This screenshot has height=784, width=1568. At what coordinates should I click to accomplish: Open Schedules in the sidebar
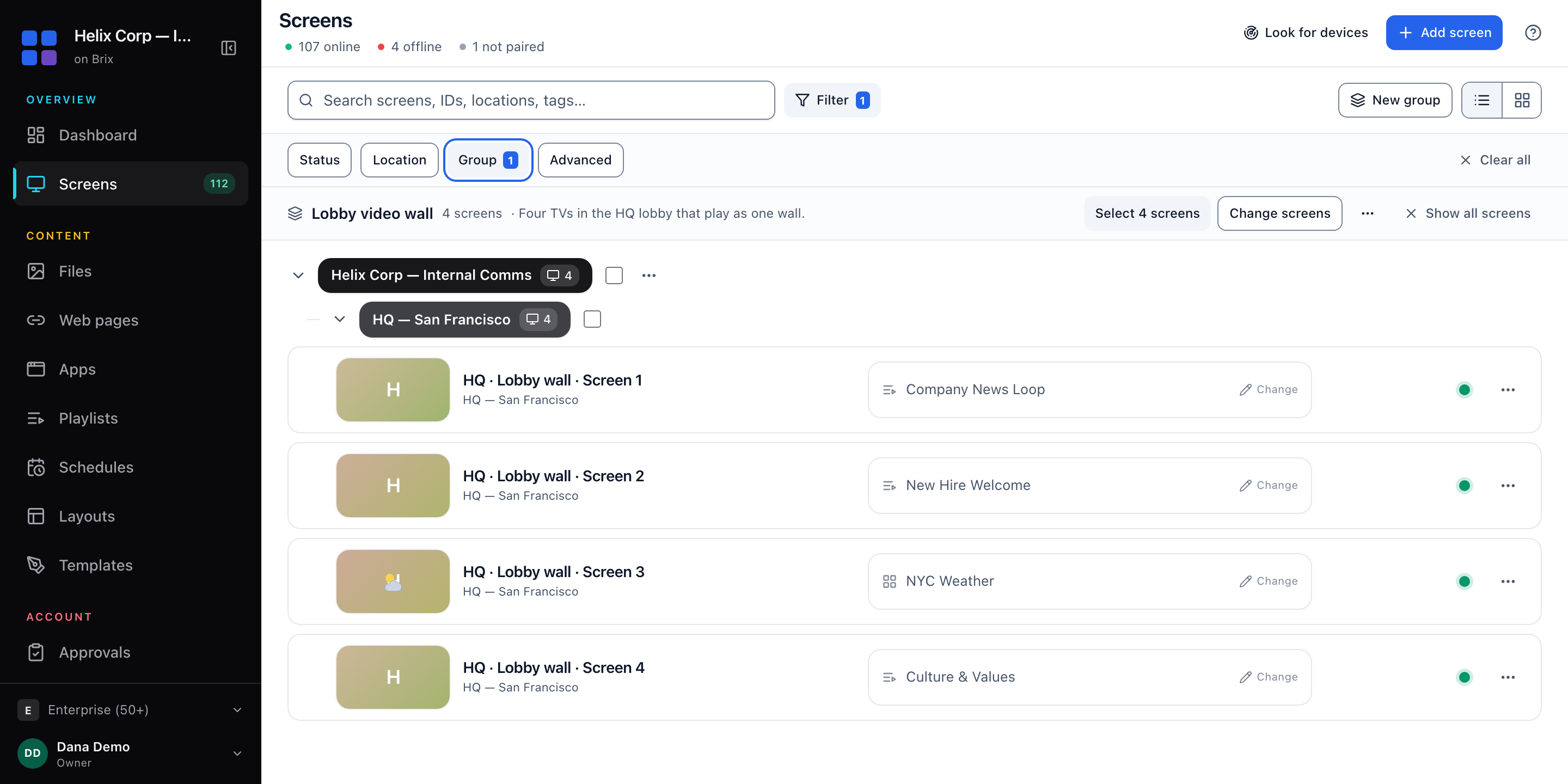tap(130, 468)
